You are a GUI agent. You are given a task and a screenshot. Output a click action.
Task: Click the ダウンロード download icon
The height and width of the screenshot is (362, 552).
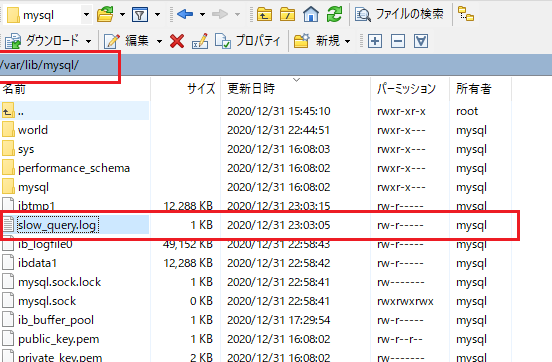[x=13, y=41]
